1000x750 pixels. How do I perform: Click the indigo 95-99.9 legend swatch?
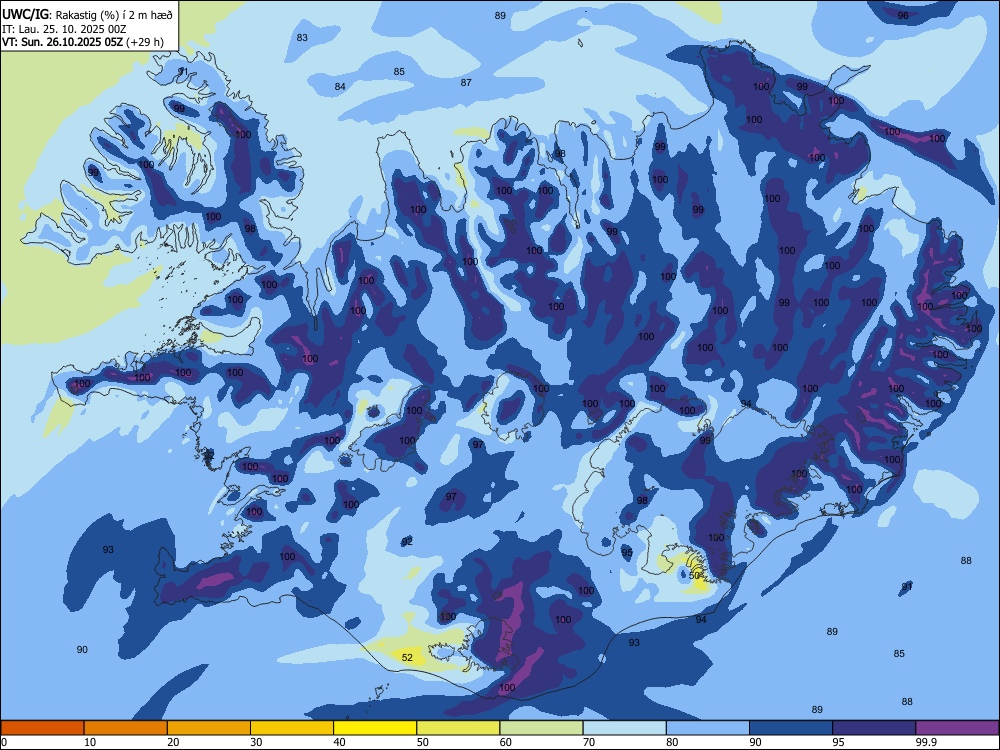(x=874, y=728)
